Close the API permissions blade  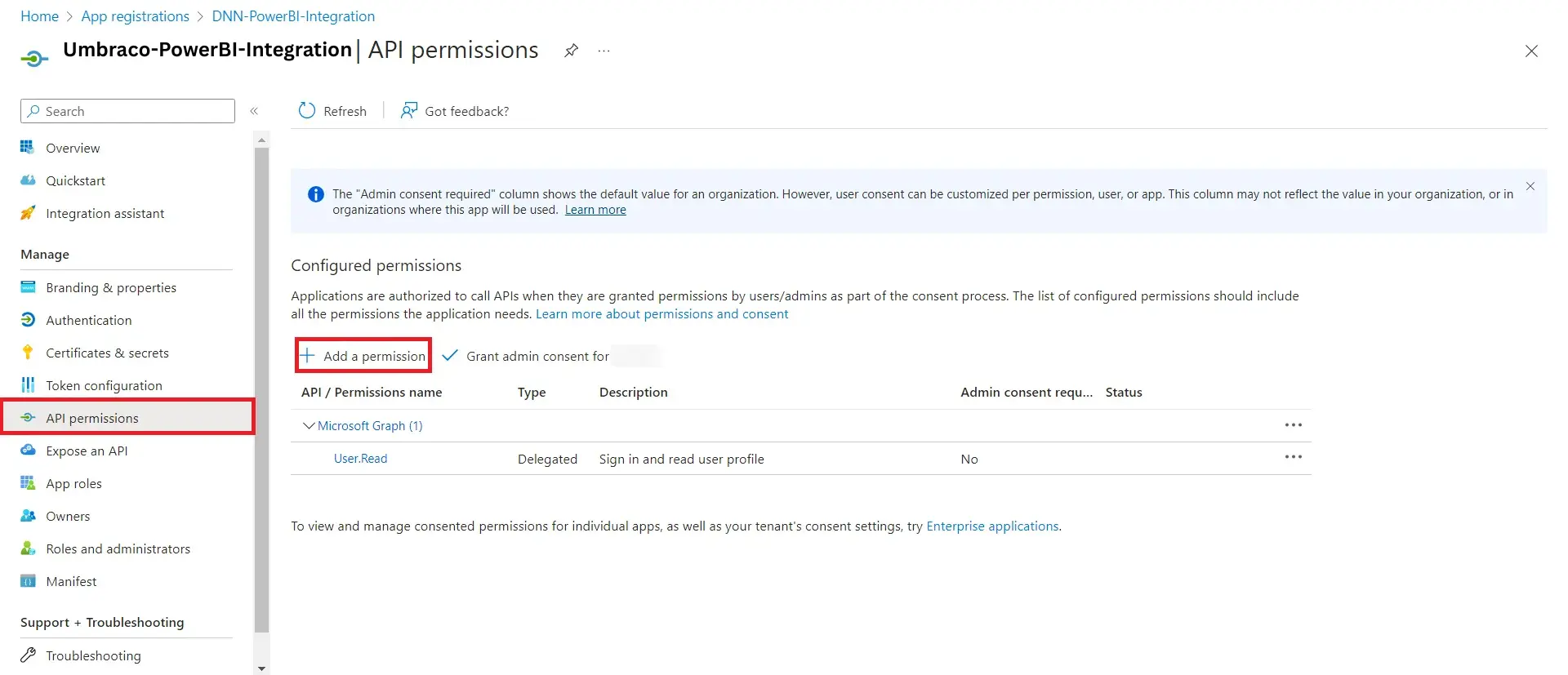pos(1531,51)
